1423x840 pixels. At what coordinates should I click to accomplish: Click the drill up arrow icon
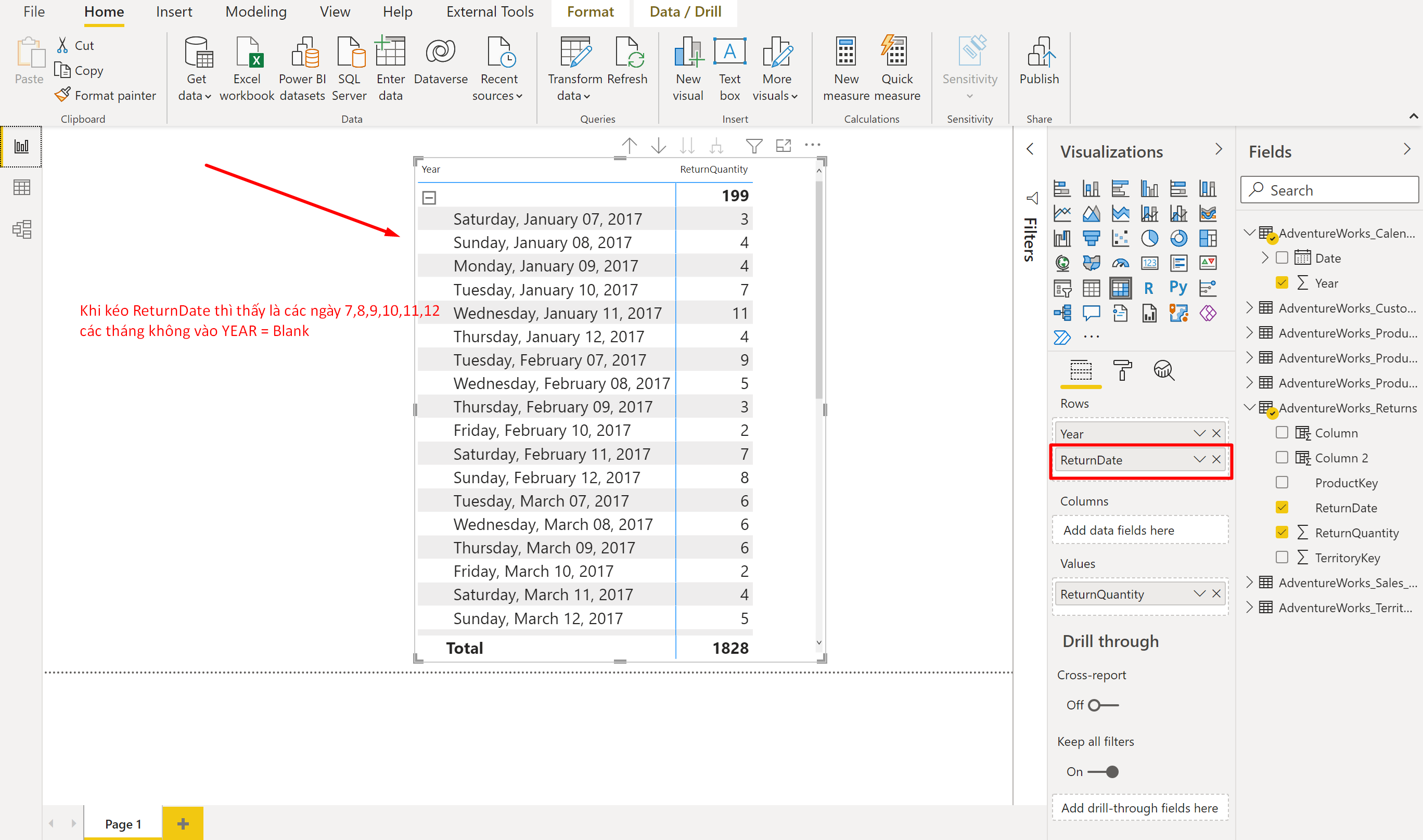pyautogui.click(x=629, y=146)
